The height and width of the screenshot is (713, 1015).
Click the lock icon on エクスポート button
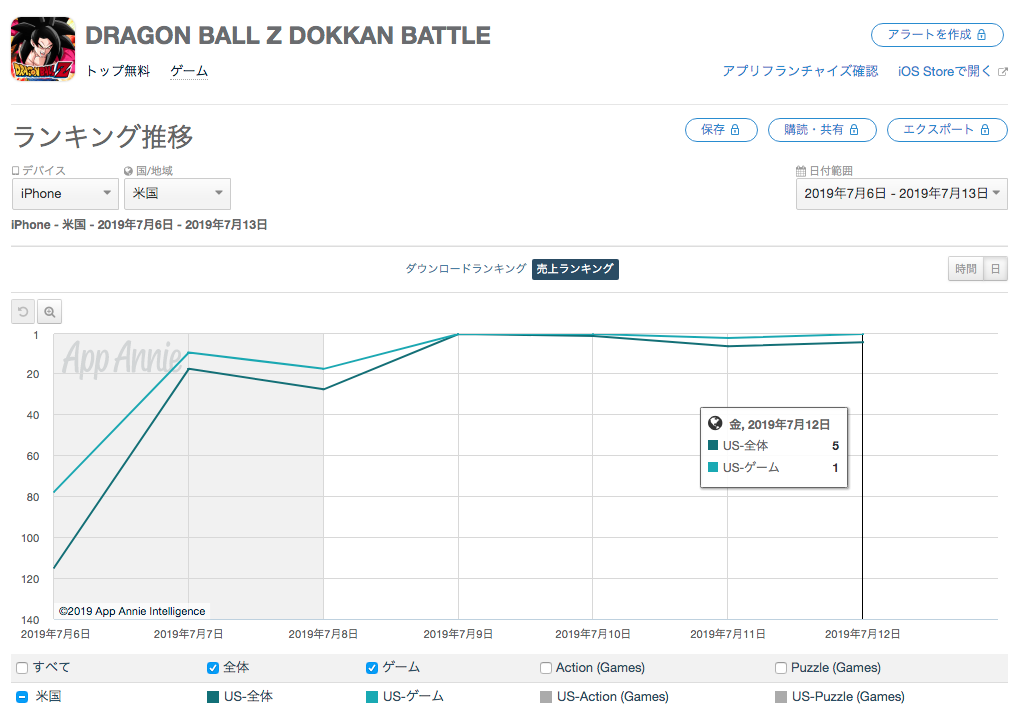[985, 130]
